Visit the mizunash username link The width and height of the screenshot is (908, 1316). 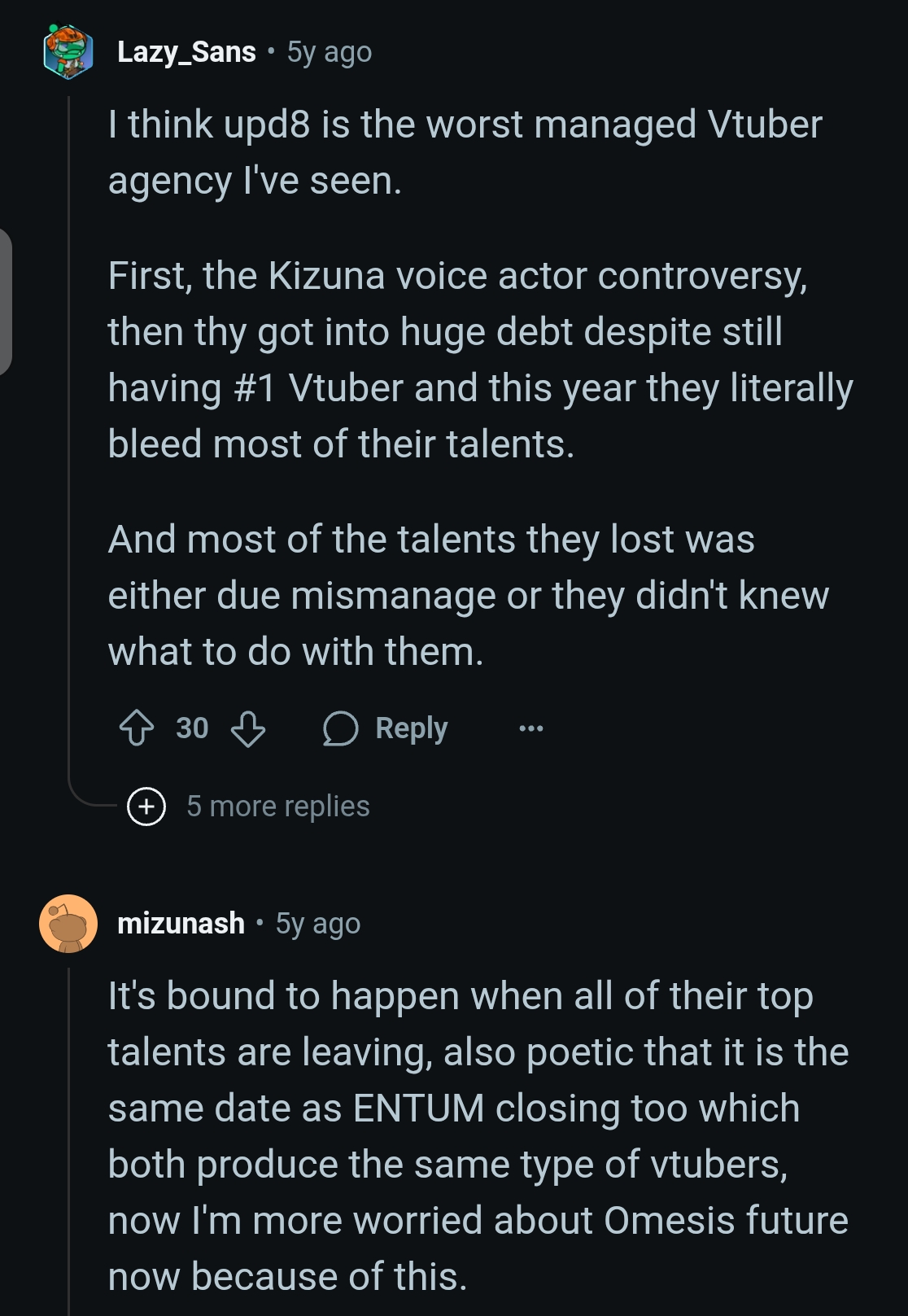point(181,924)
